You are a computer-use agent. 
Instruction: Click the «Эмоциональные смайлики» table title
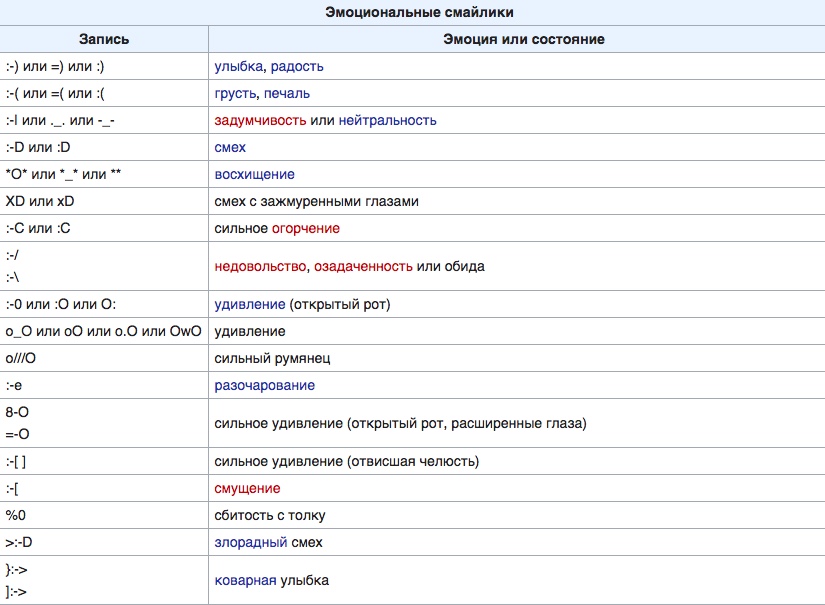412,13
